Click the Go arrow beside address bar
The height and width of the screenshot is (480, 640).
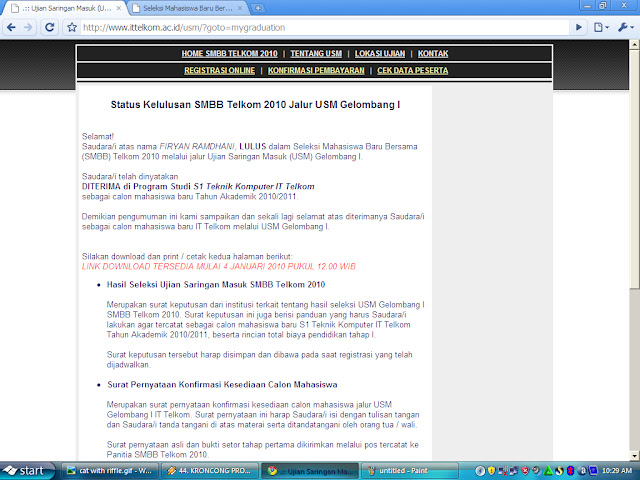click(x=578, y=27)
